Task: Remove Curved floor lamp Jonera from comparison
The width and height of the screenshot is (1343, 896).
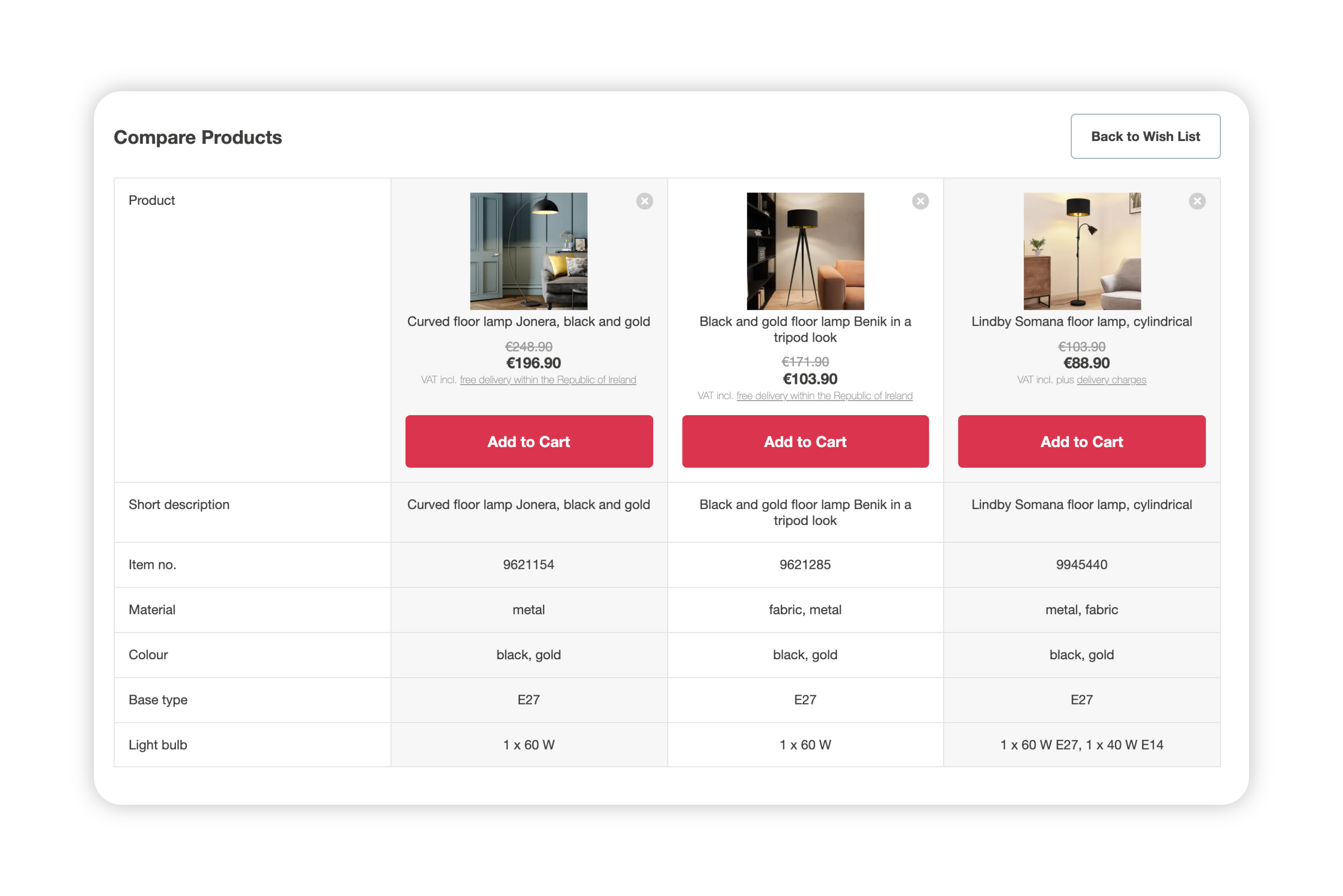Action: pos(645,201)
